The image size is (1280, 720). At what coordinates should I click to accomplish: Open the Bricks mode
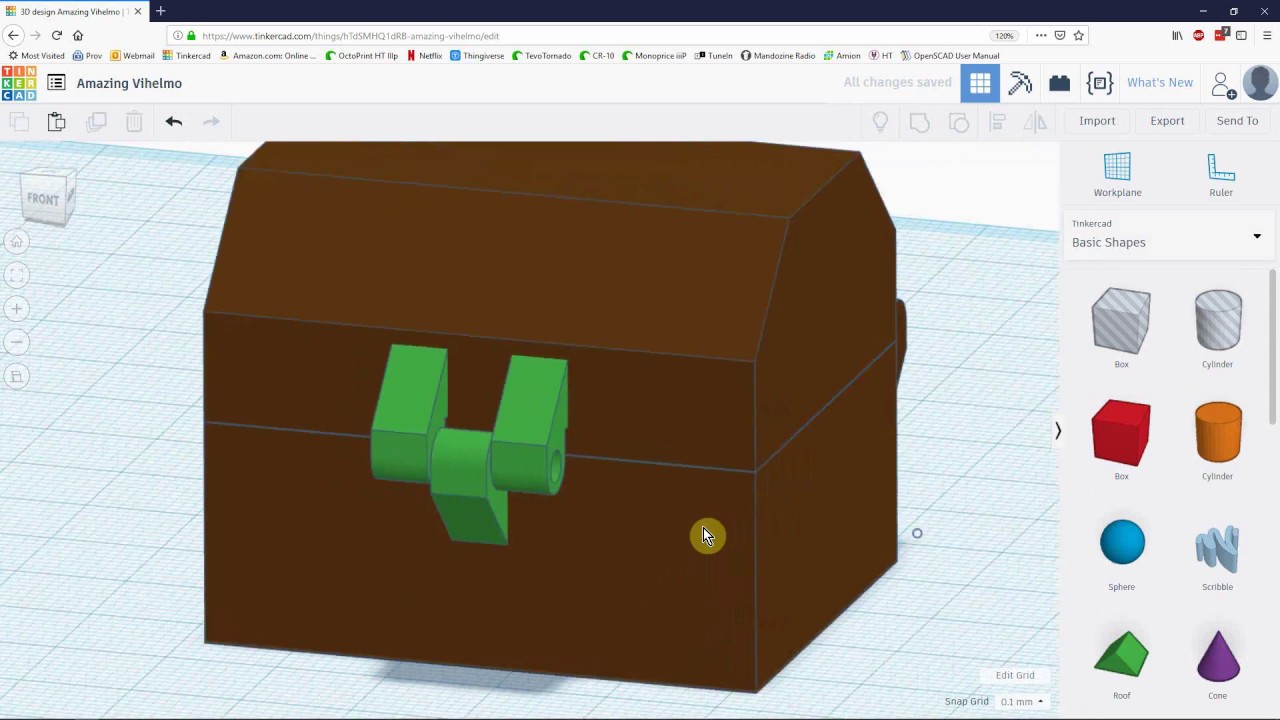coord(1059,83)
